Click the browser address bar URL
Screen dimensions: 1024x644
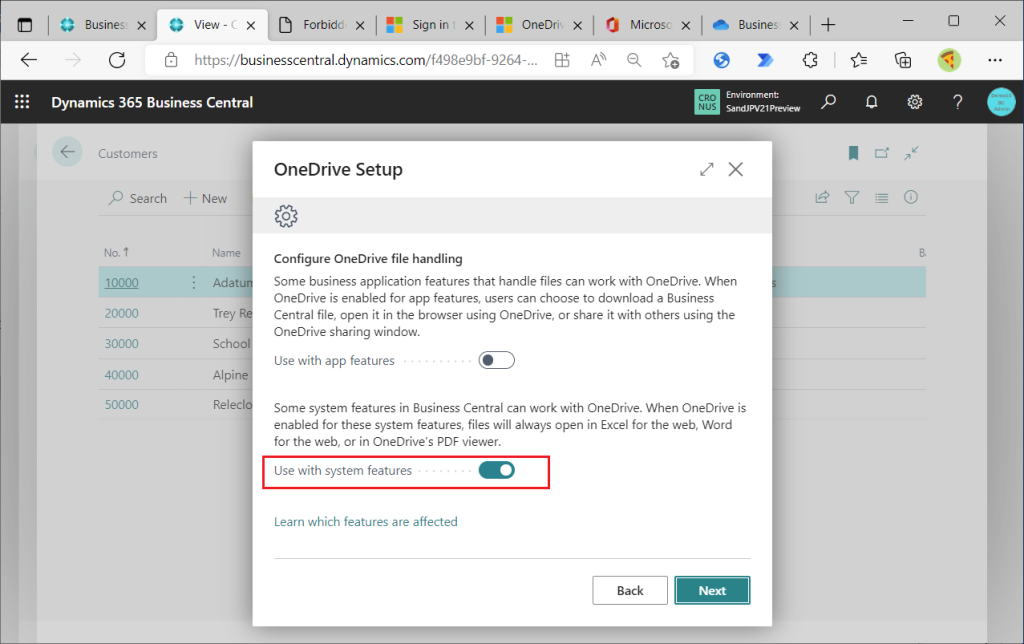pos(366,60)
